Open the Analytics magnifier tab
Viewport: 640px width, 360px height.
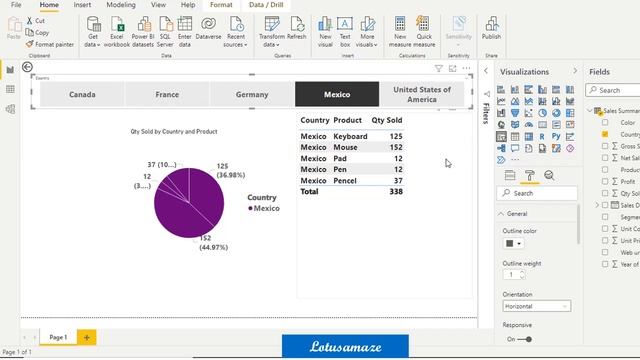549,176
